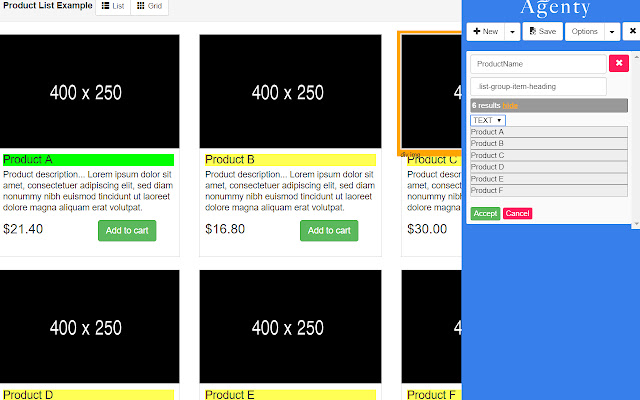
Task: Close the Agenty panel with X
Action: (632, 31)
